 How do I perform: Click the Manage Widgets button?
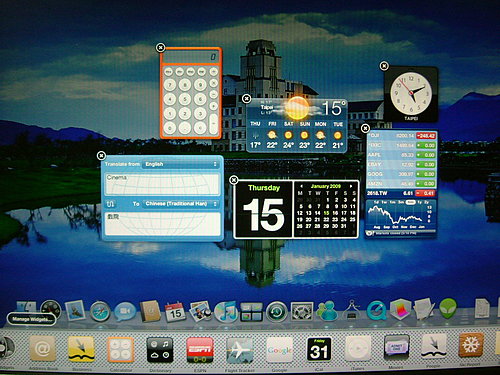point(31,319)
